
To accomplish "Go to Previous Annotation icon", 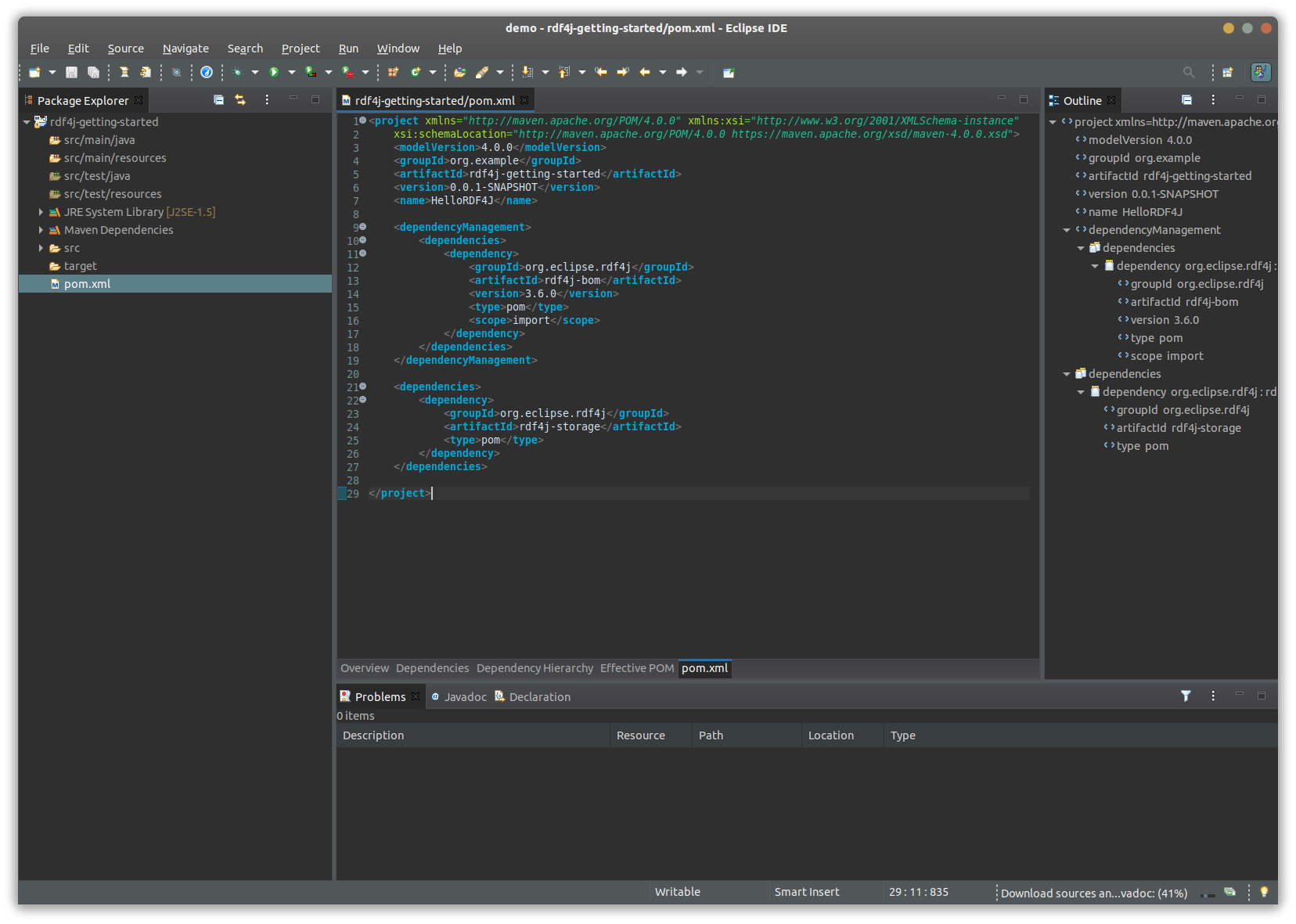I will click(564, 72).
